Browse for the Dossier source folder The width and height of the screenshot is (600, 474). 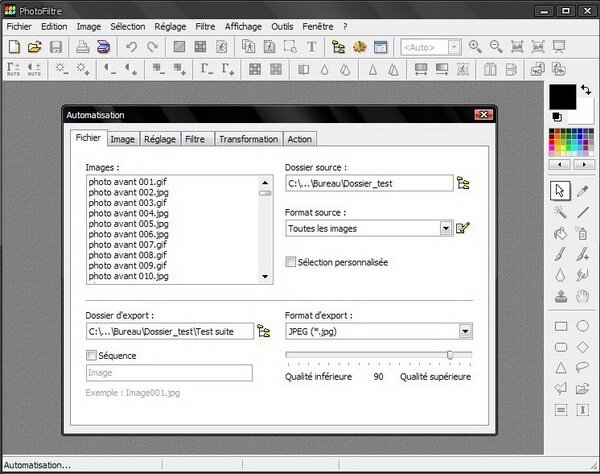[463, 183]
